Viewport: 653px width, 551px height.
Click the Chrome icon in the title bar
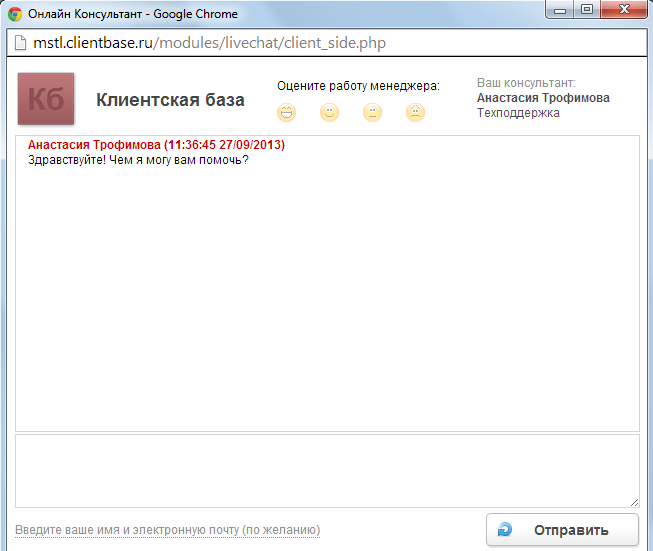click(15, 14)
